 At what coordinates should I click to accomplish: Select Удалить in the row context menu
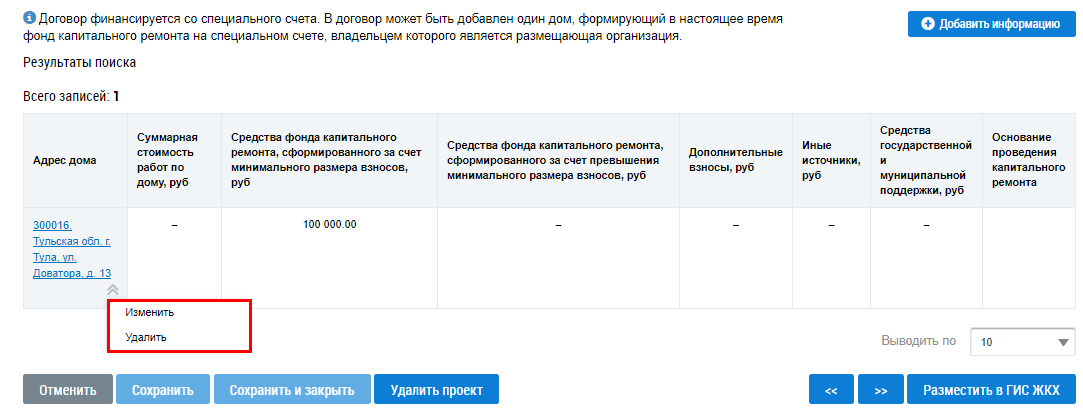point(146,338)
